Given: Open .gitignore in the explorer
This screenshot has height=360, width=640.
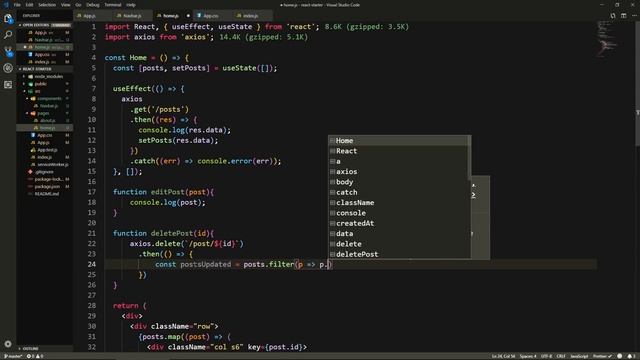Looking at the screenshot, I should (x=44, y=172).
